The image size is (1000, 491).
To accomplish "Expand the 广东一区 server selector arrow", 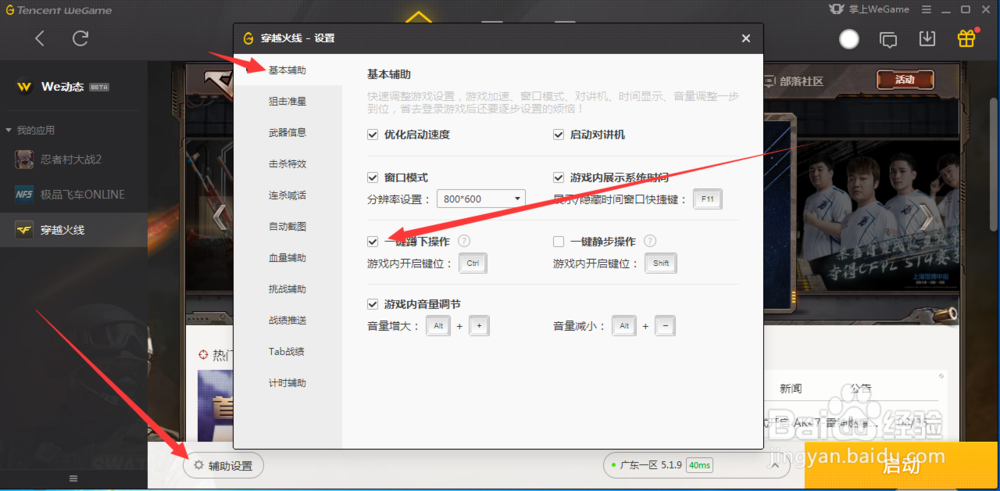I will click(x=775, y=465).
